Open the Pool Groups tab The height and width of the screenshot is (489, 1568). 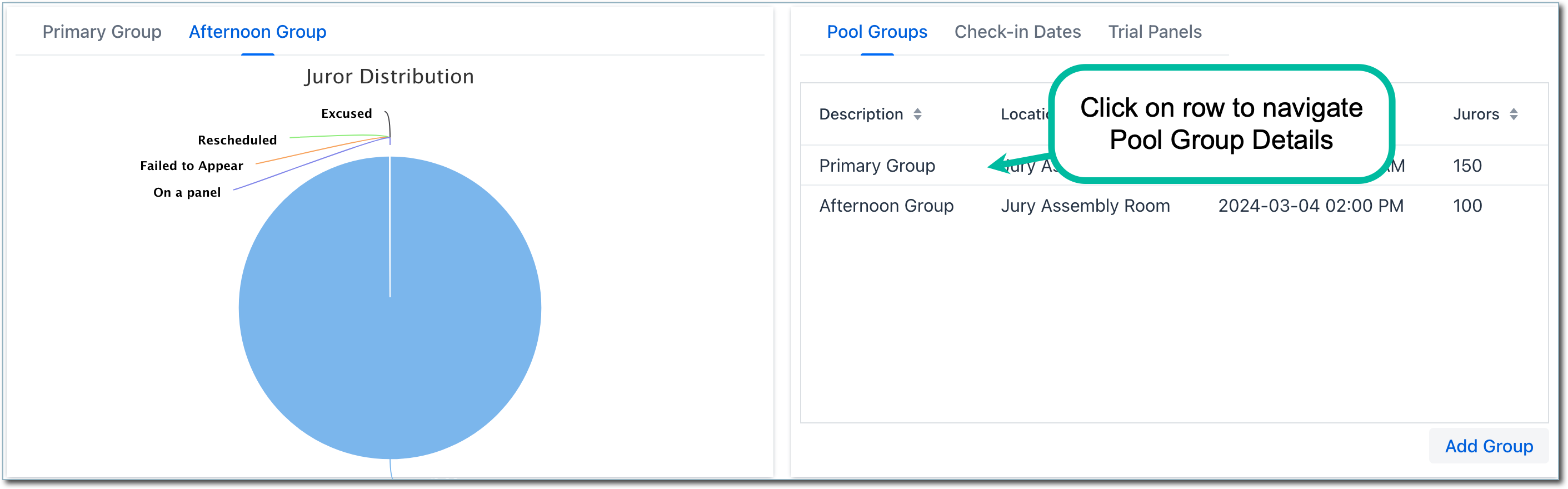click(x=877, y=32)
